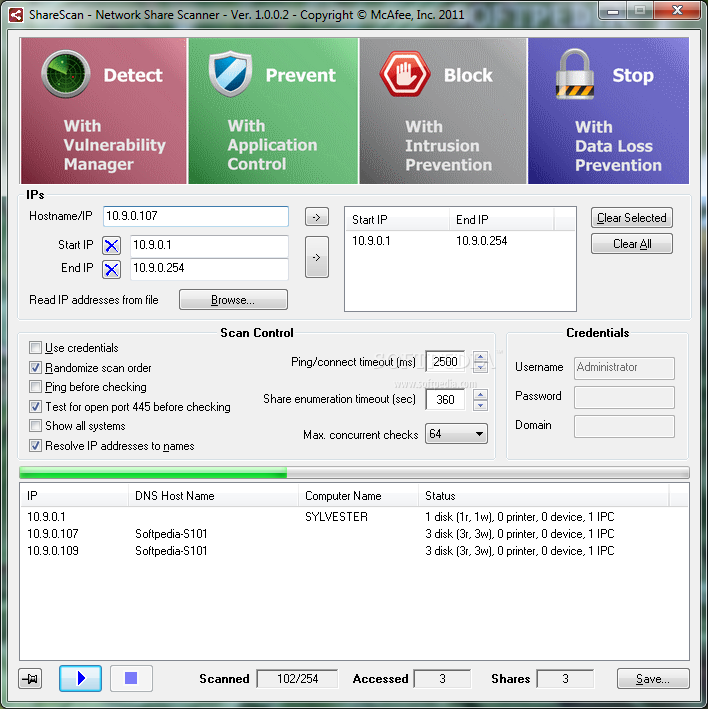Click the End IP input field
This screenshot has height=709, width=708.
tap(209, 269)
